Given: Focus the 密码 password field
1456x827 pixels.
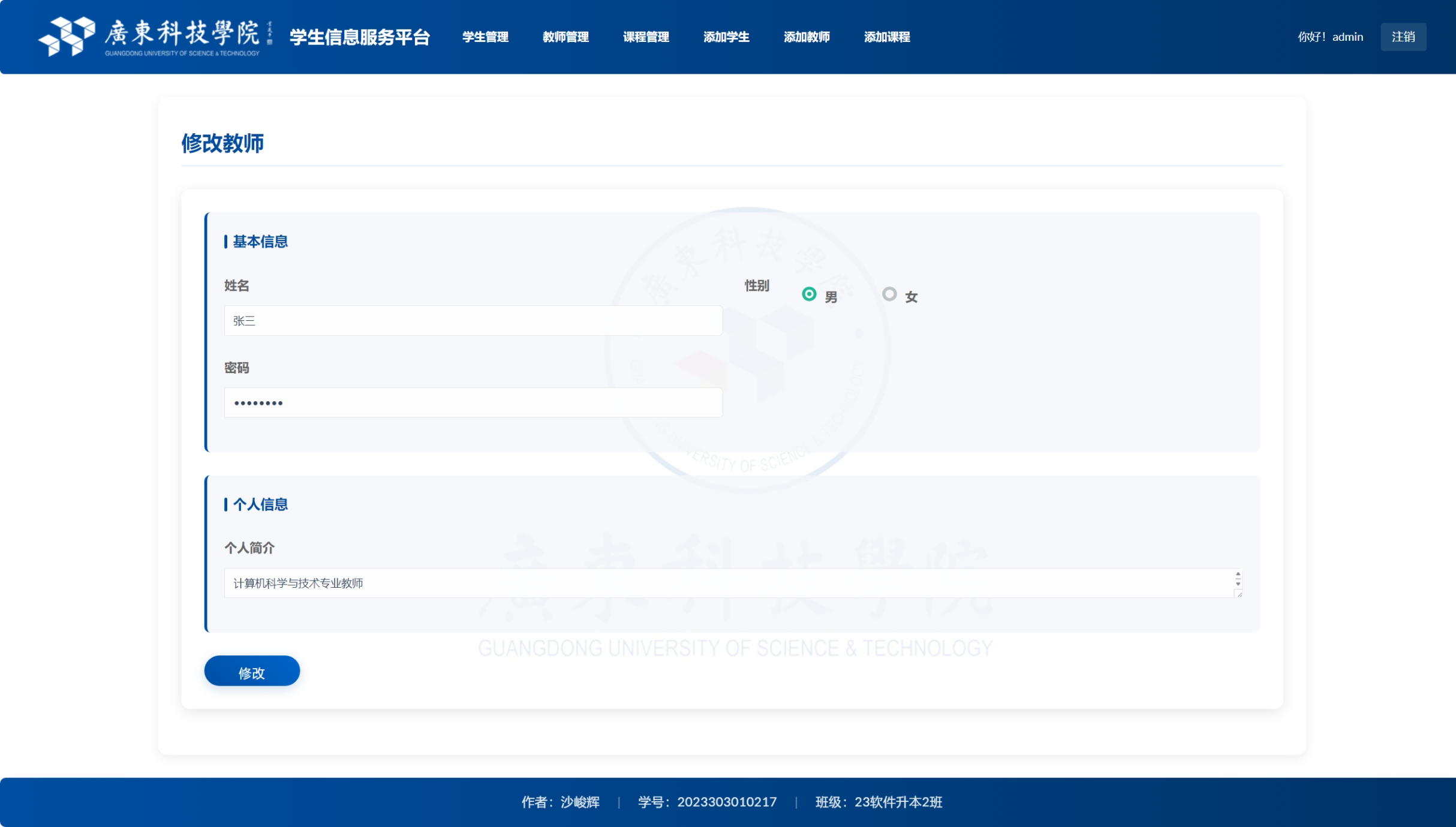Looking at the screenshot, I should [x=473, y=402].
